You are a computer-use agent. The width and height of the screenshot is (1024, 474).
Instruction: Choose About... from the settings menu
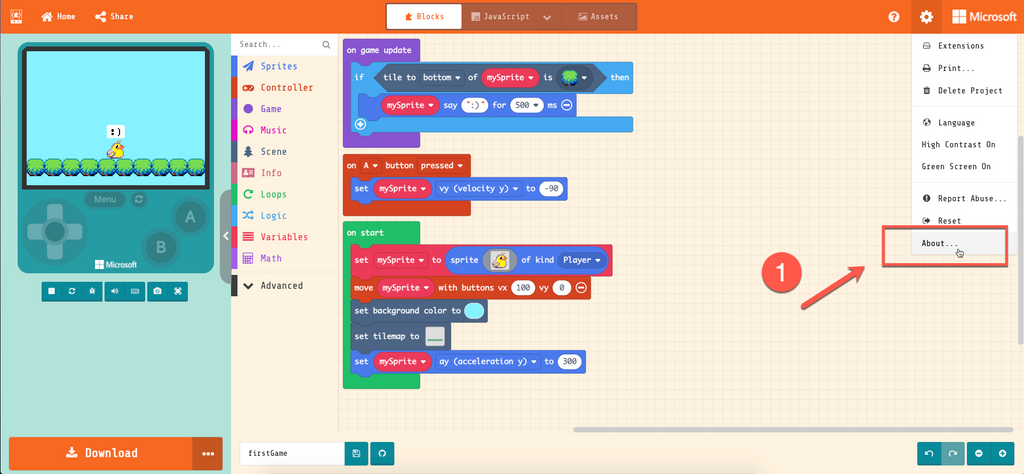tap(940, 244)
